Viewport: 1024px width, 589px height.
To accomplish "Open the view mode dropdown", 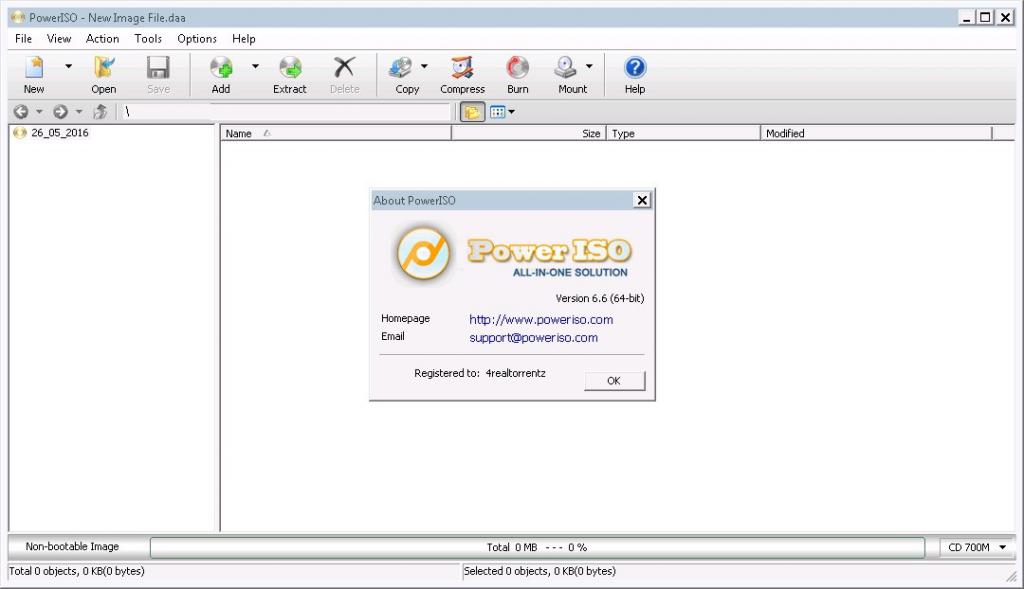I will coord(503,112).
